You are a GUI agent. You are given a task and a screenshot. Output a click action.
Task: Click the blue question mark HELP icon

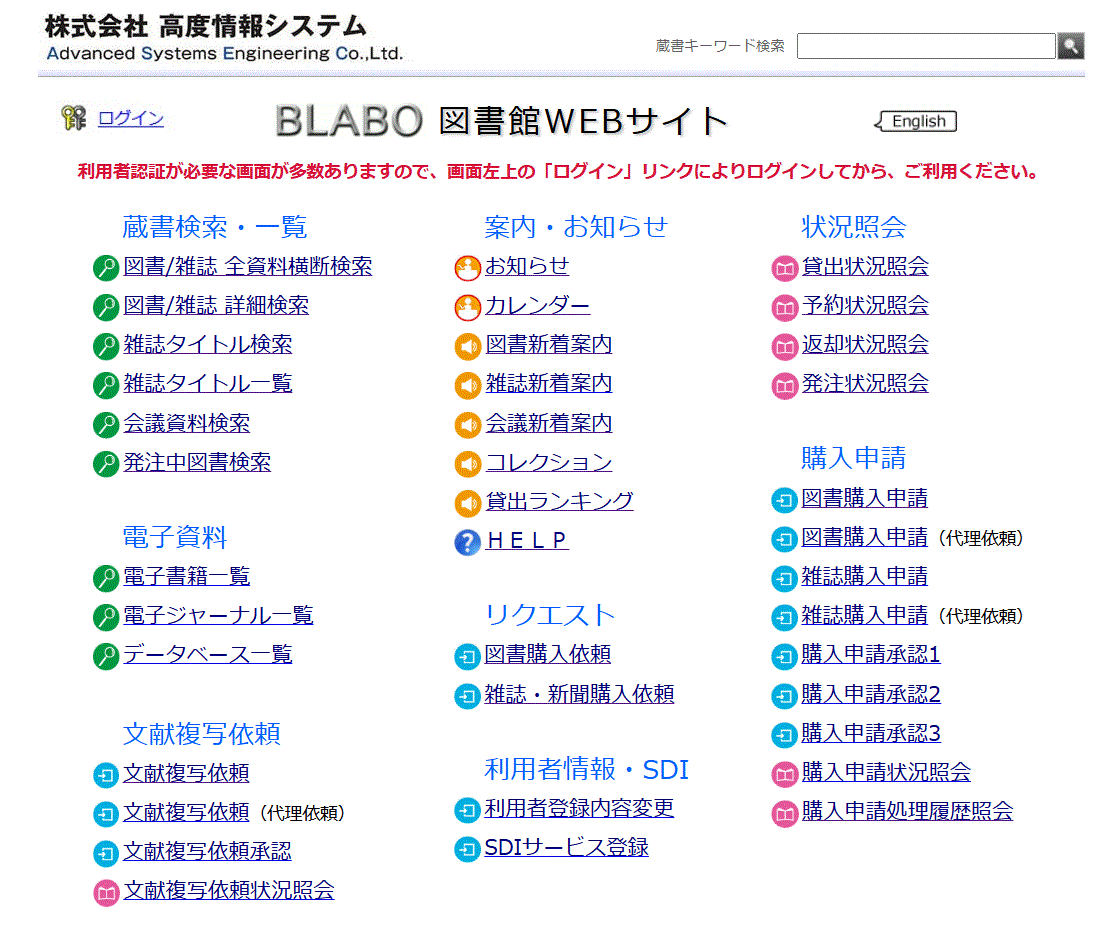pos(467,542)
